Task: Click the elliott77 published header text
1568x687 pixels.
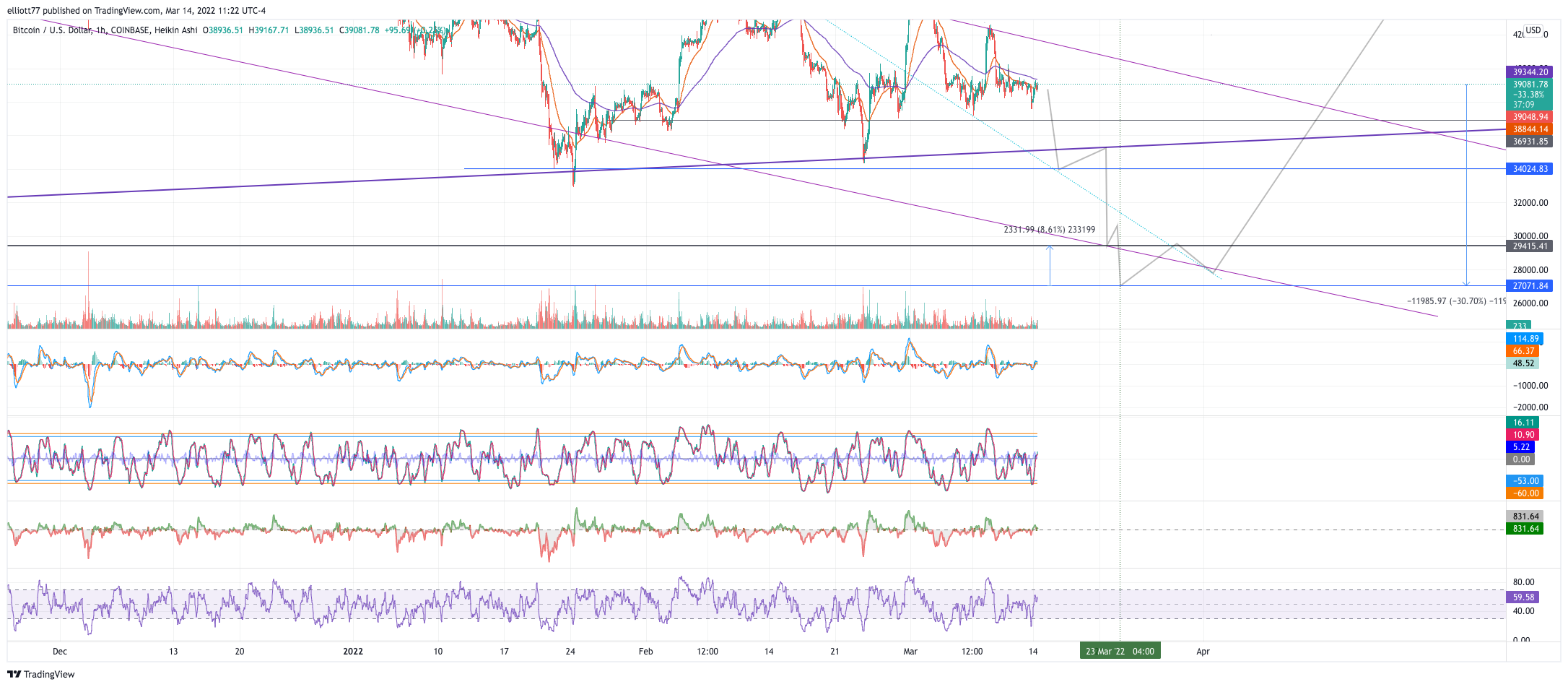Action: point(136,11)
